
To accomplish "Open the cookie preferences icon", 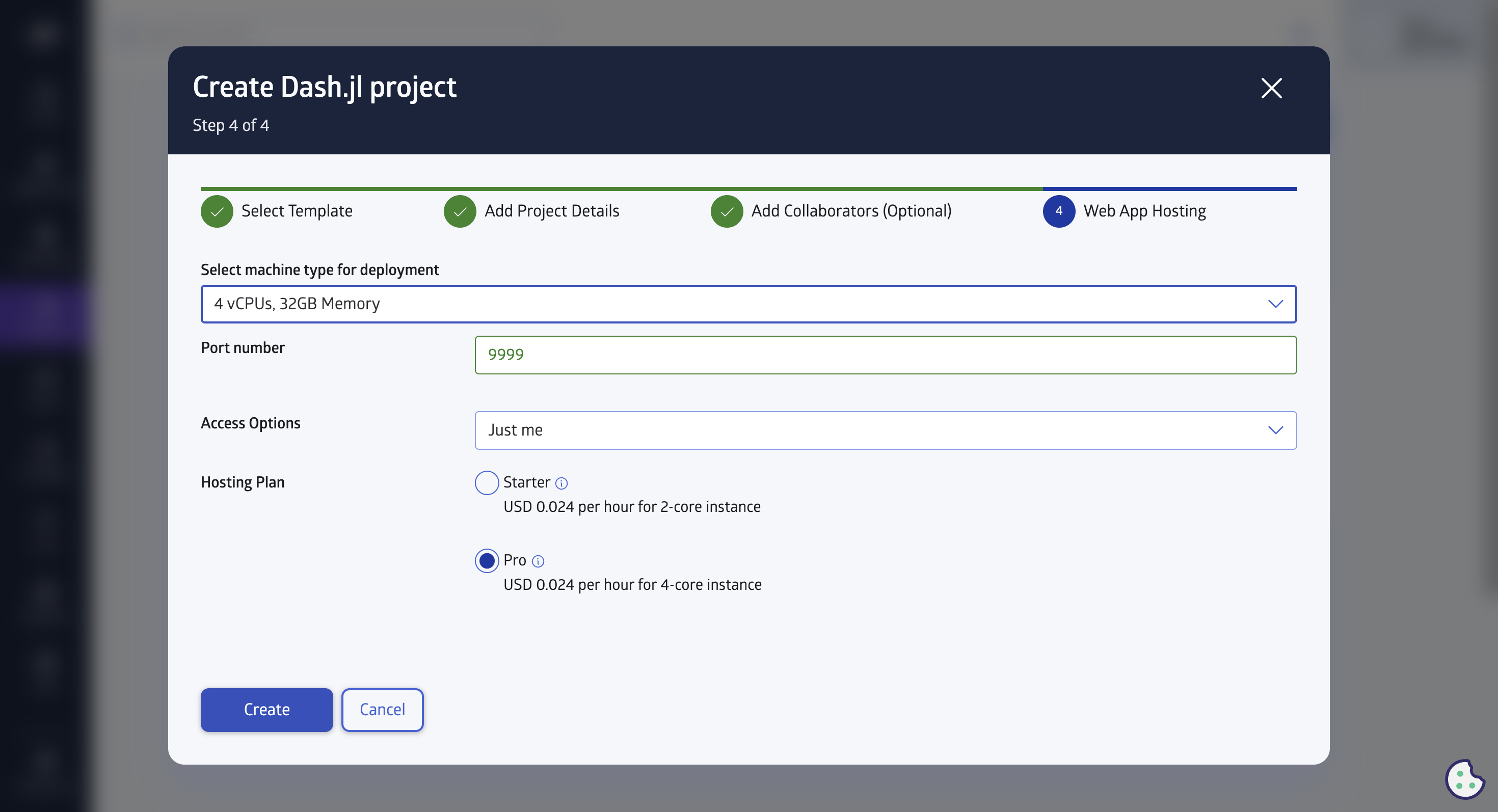I will [1464, 779].
